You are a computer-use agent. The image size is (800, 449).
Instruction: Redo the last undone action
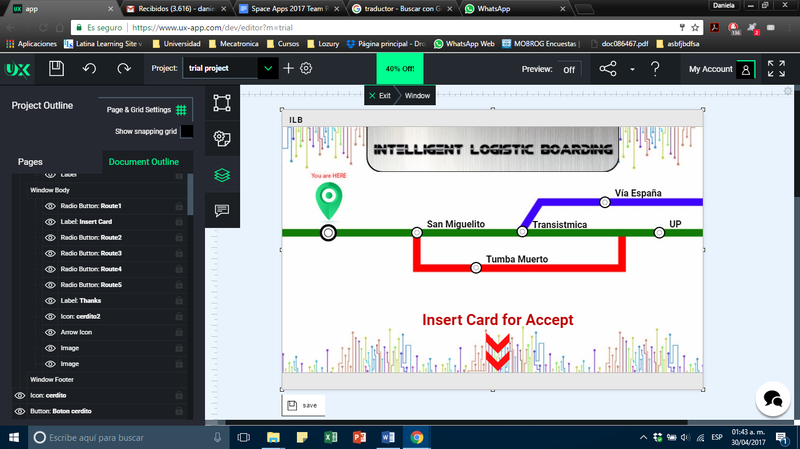pyautogui.click(x=124, y=69)
